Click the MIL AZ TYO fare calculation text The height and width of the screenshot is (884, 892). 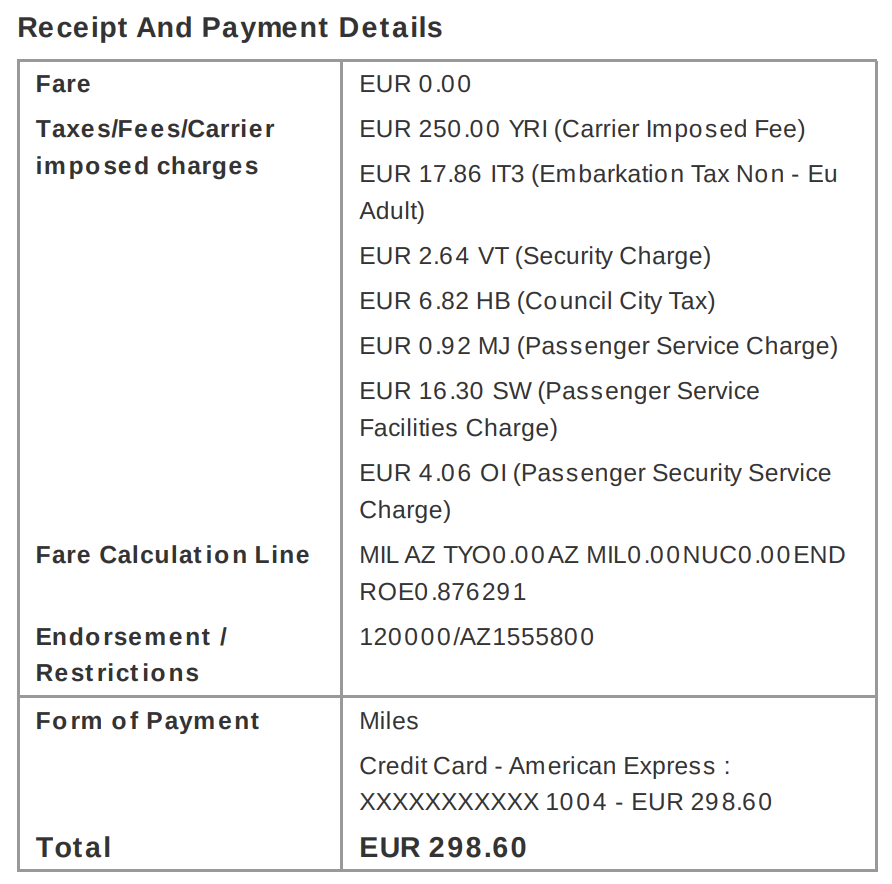click(602, 555)
